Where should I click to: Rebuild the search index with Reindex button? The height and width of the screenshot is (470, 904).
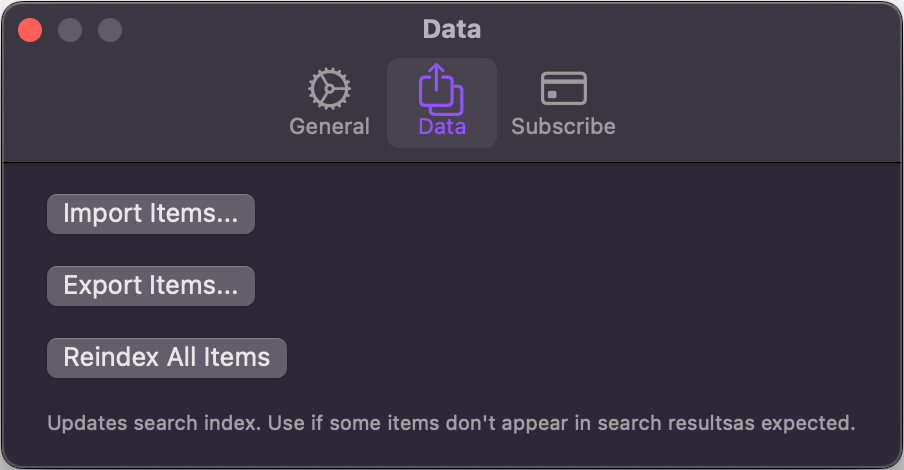point(167,358)
